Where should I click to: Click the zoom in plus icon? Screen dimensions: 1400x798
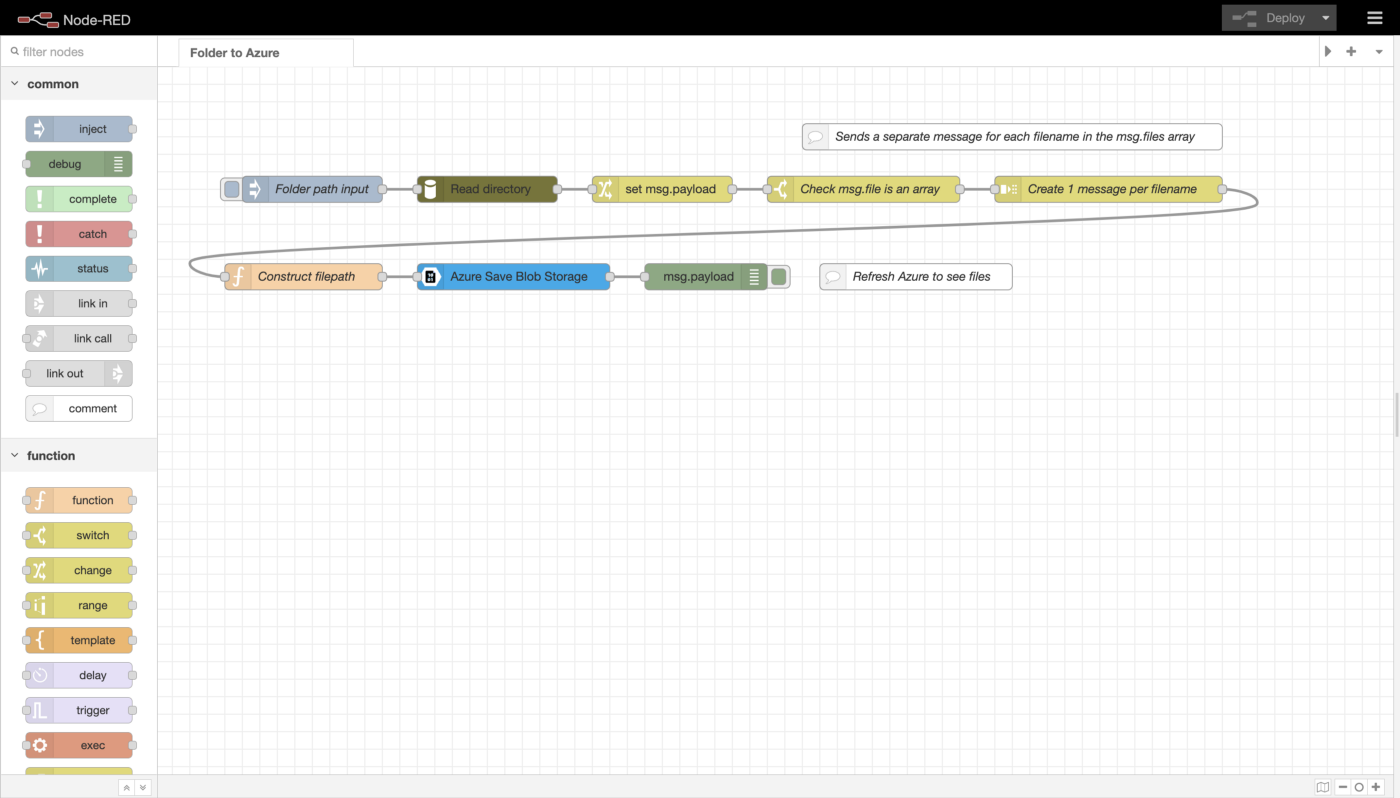[x=1376, y=787]
